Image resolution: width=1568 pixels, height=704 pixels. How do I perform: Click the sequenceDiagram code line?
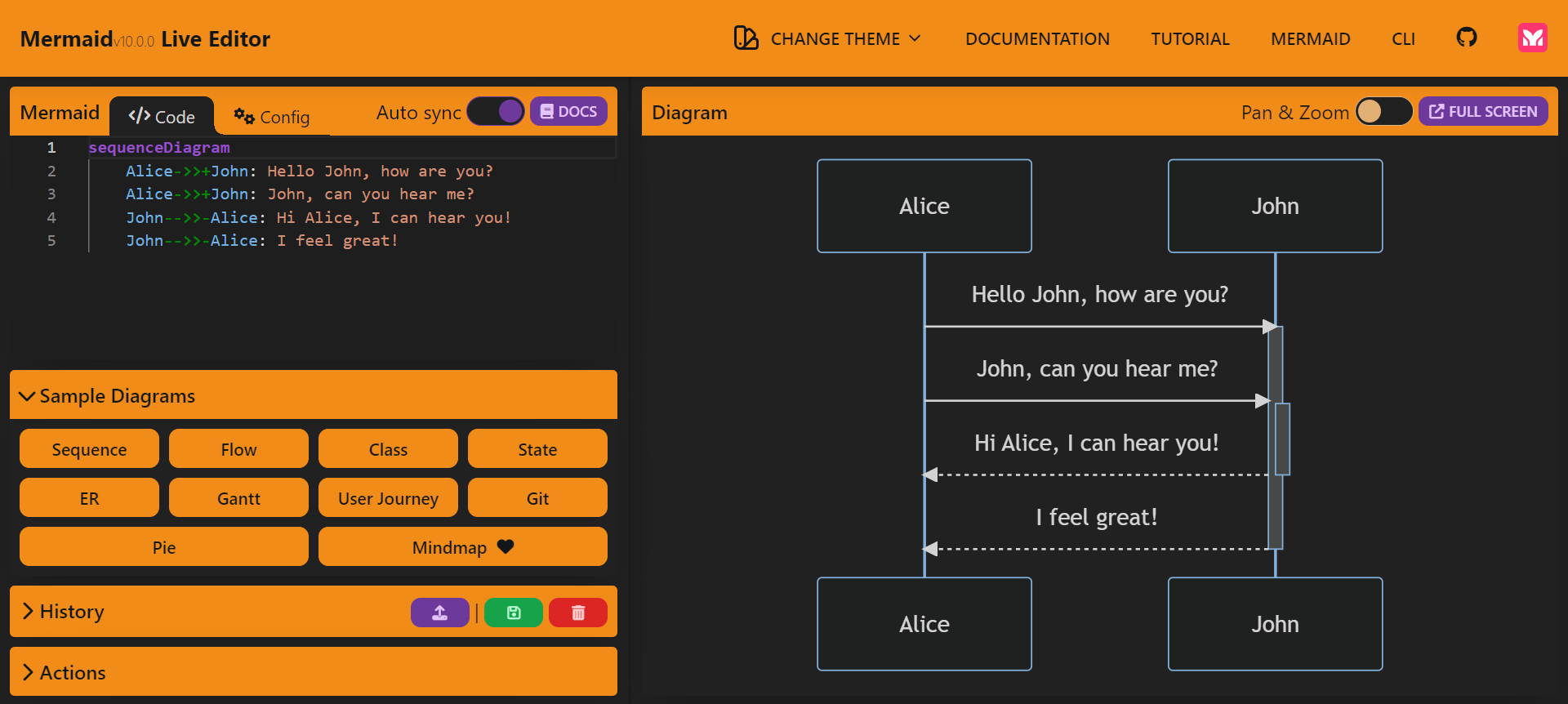coord(159,148)
